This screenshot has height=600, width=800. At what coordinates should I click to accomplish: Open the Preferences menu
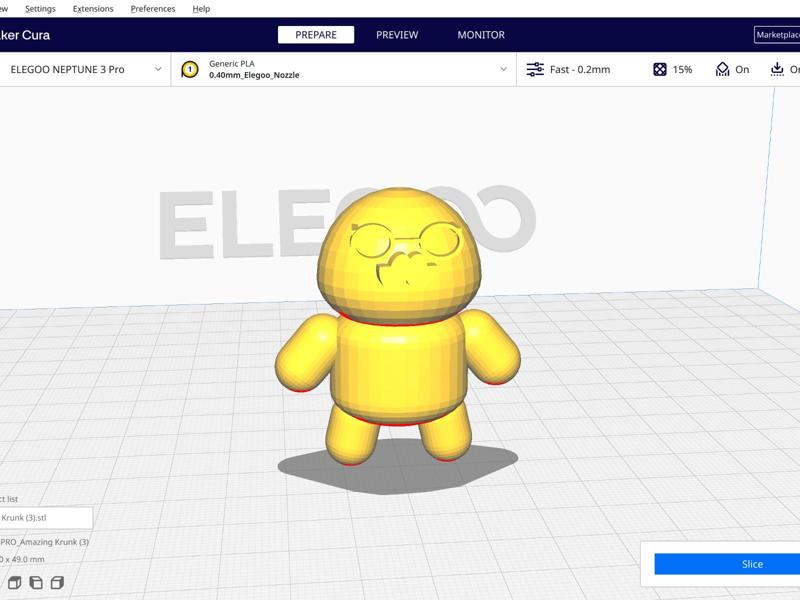pos(153,9)
